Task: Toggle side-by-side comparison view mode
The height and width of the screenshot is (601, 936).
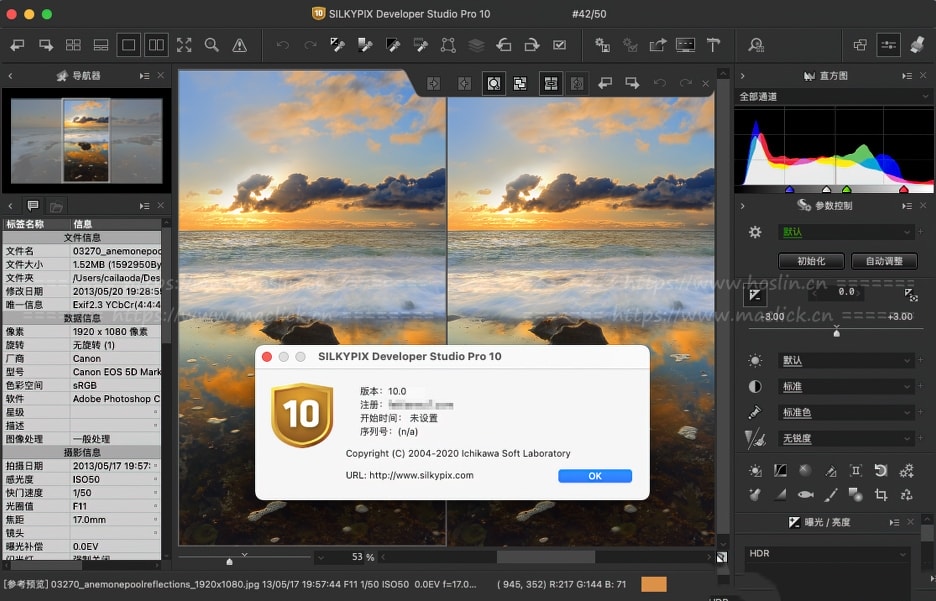Action: click(156, 45)
